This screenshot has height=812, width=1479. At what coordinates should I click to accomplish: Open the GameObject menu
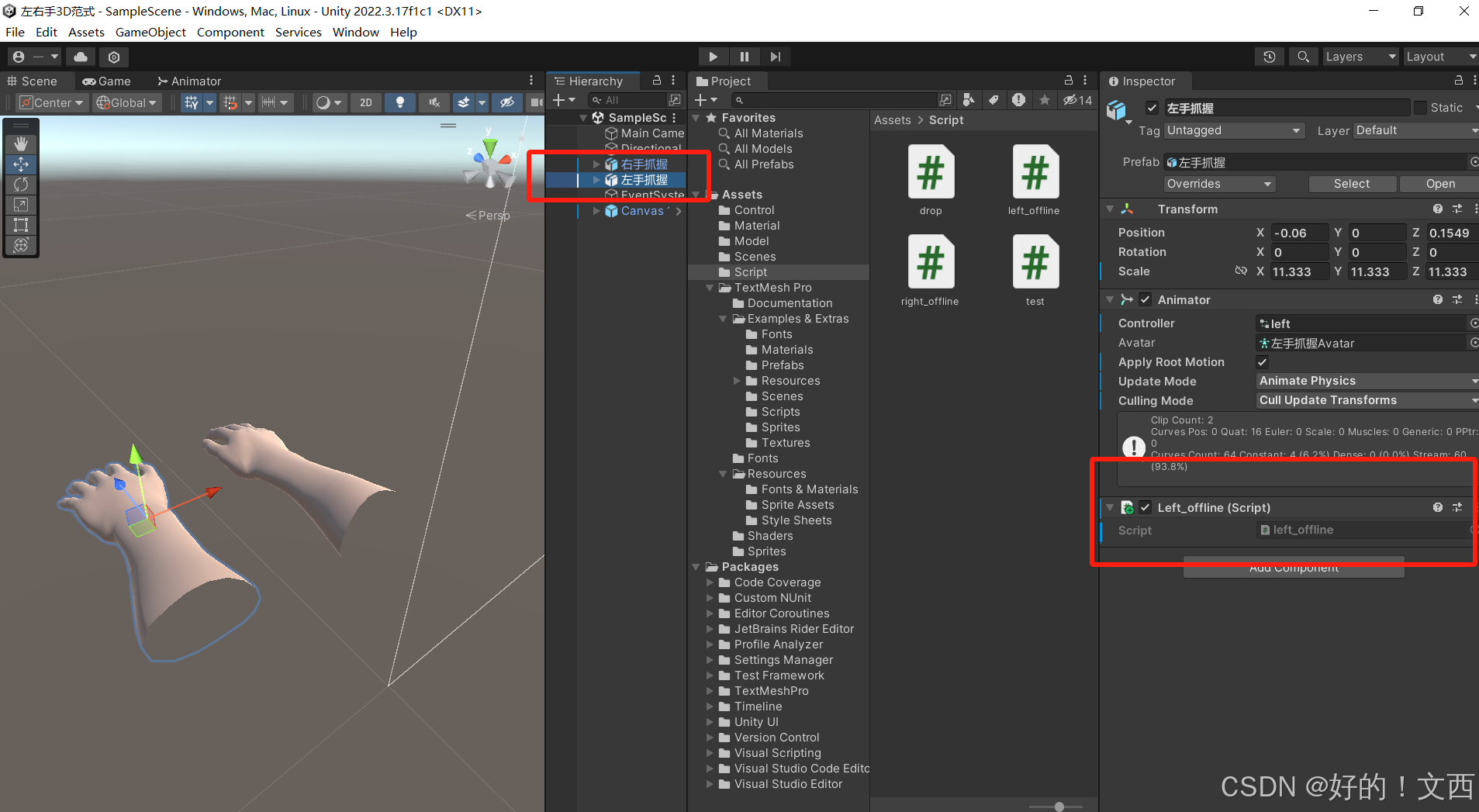tap(150, 32)
